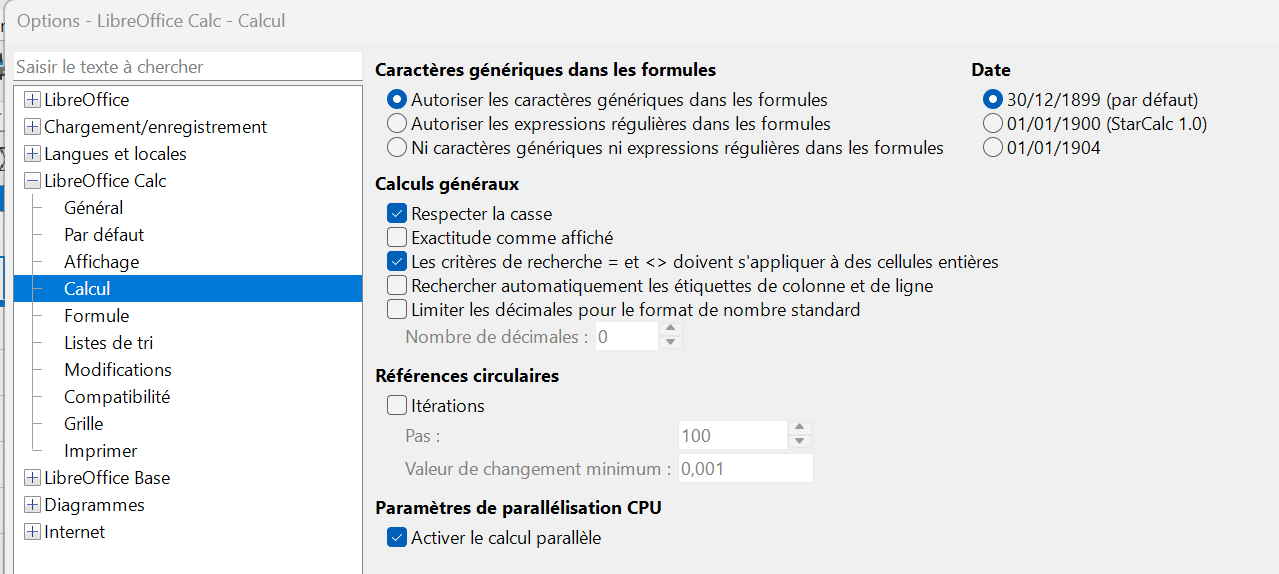Expand the Chargement/enregistrement node
Viewport: 1279px width, 574px height.
[33, 127]
